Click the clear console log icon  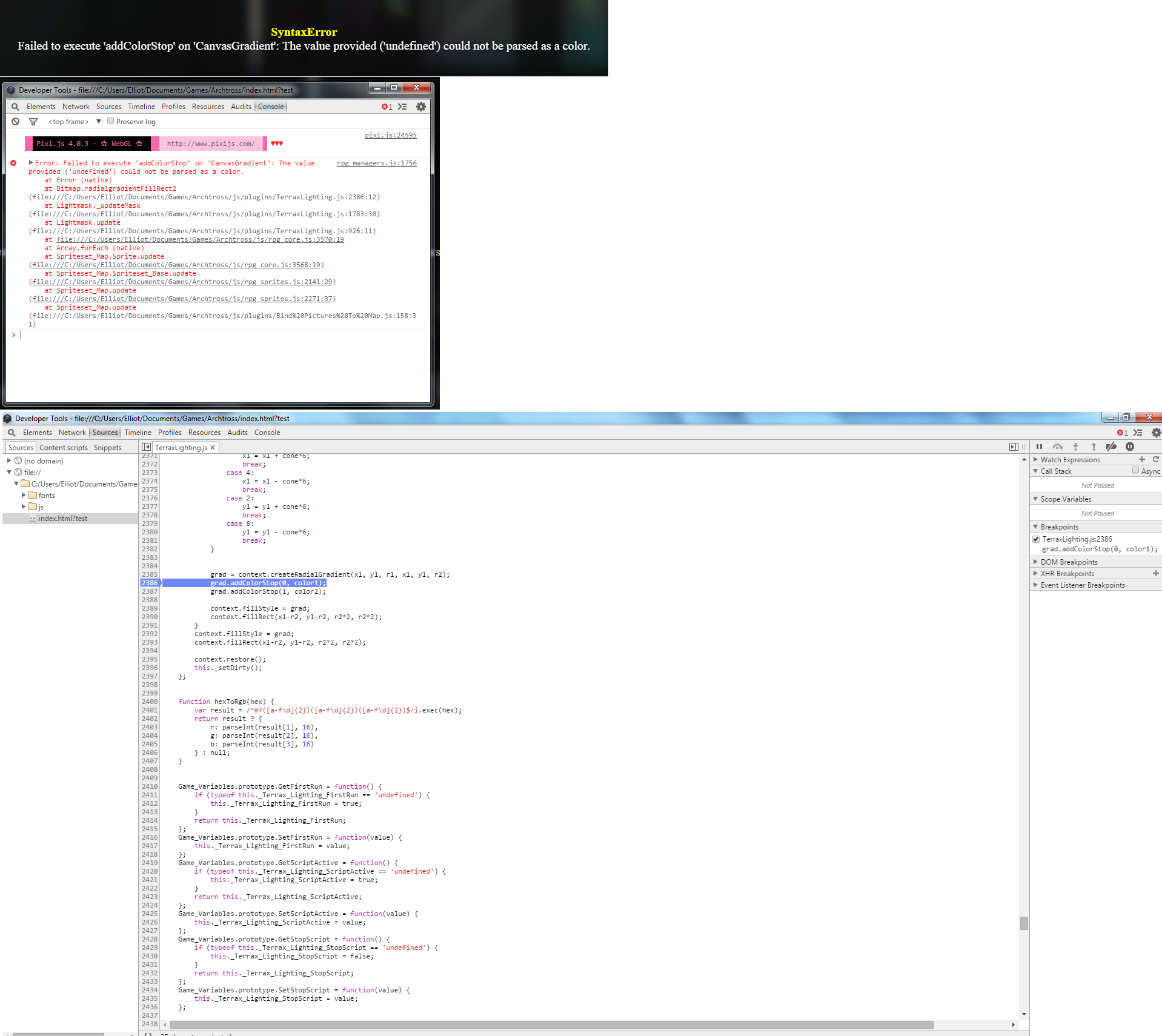coord(16,121)
